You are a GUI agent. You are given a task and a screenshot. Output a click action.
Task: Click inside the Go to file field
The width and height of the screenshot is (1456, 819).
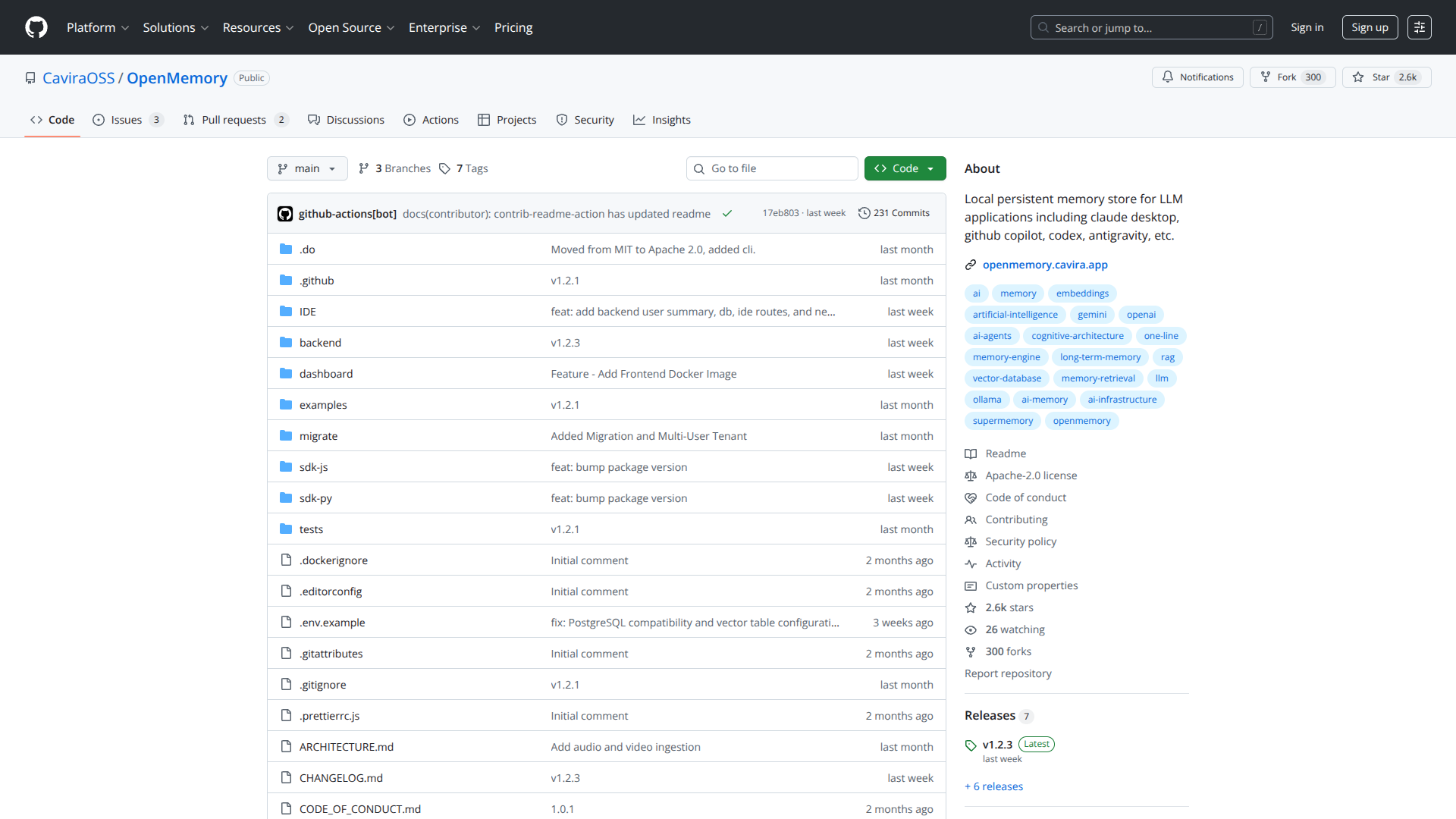tap(772, 168)
